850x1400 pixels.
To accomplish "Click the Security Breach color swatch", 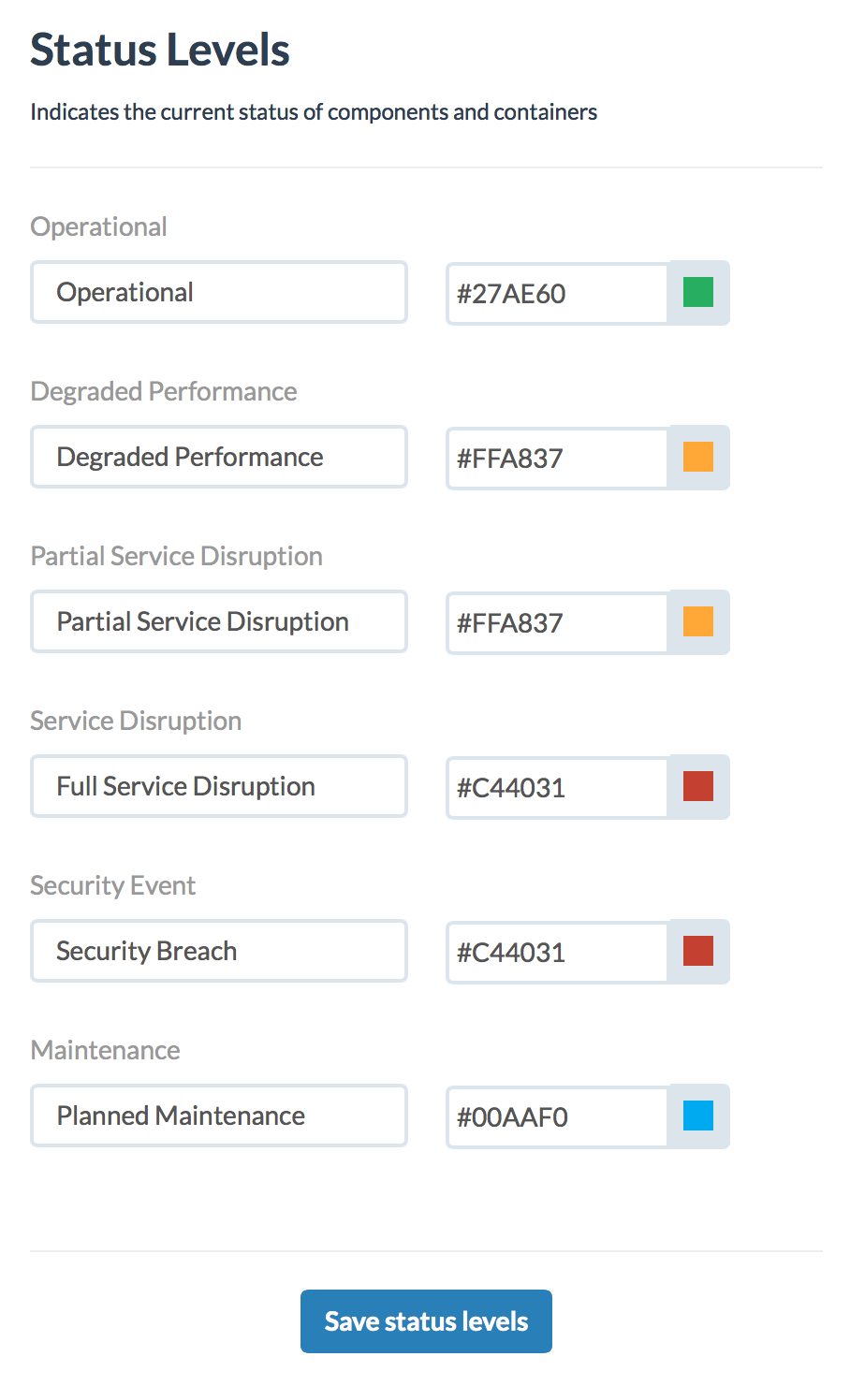I will point(697,952).
